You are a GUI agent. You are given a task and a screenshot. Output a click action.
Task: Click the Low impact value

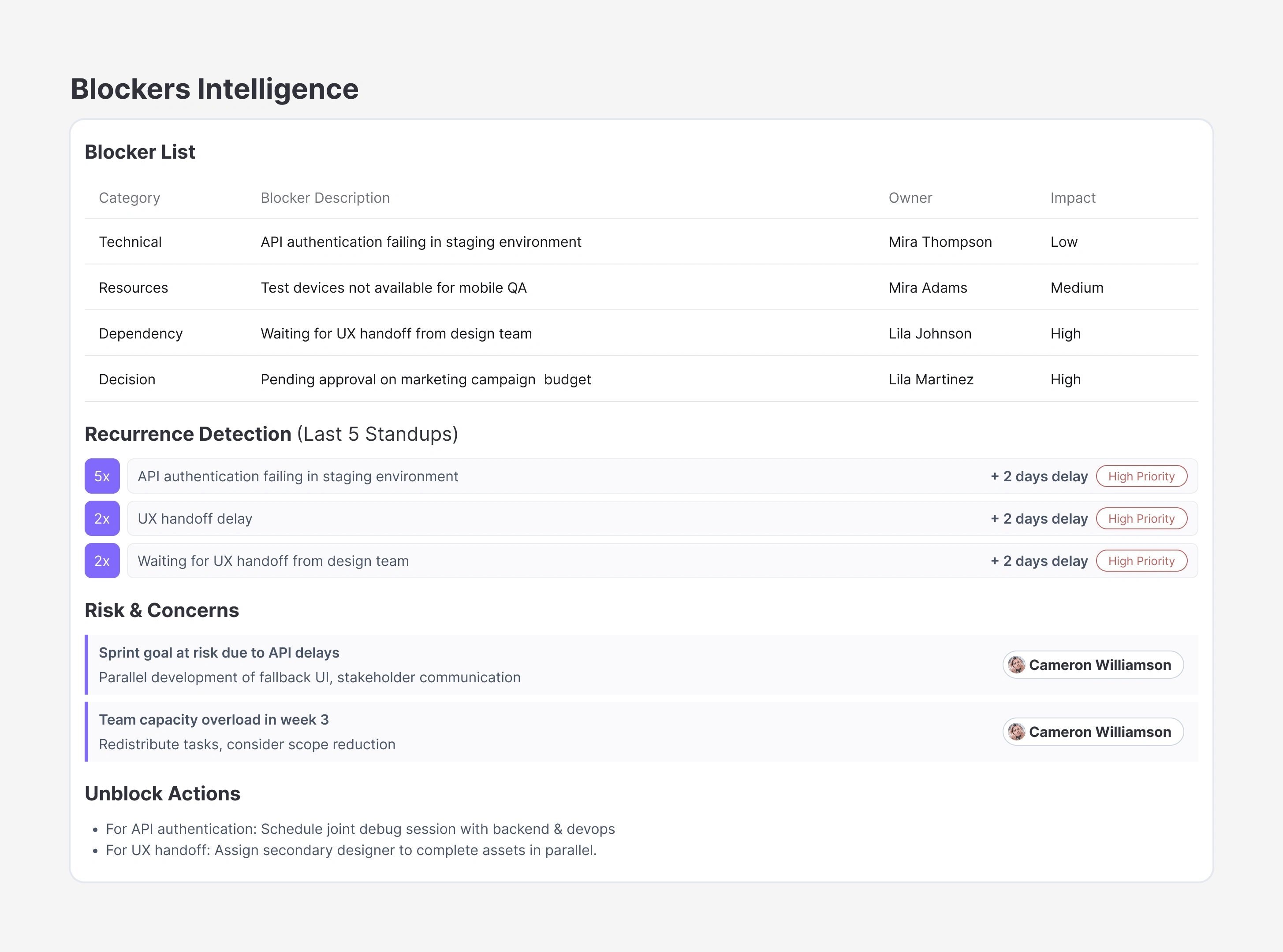click(1064, 242)
